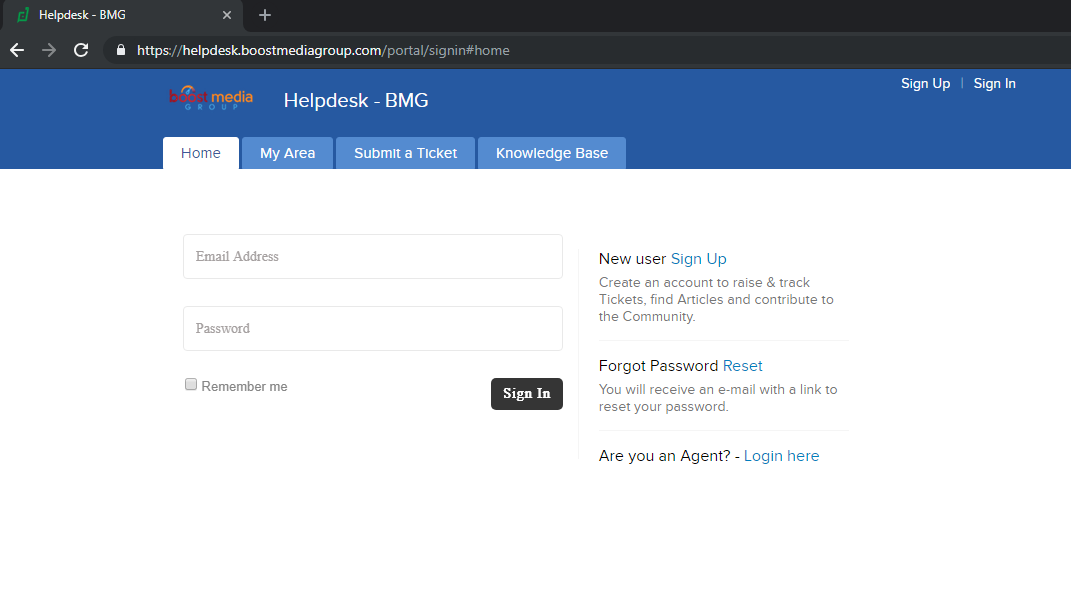Open a new browser tab with plus icon
This screenshot has height=606, width=1071.
265,15
